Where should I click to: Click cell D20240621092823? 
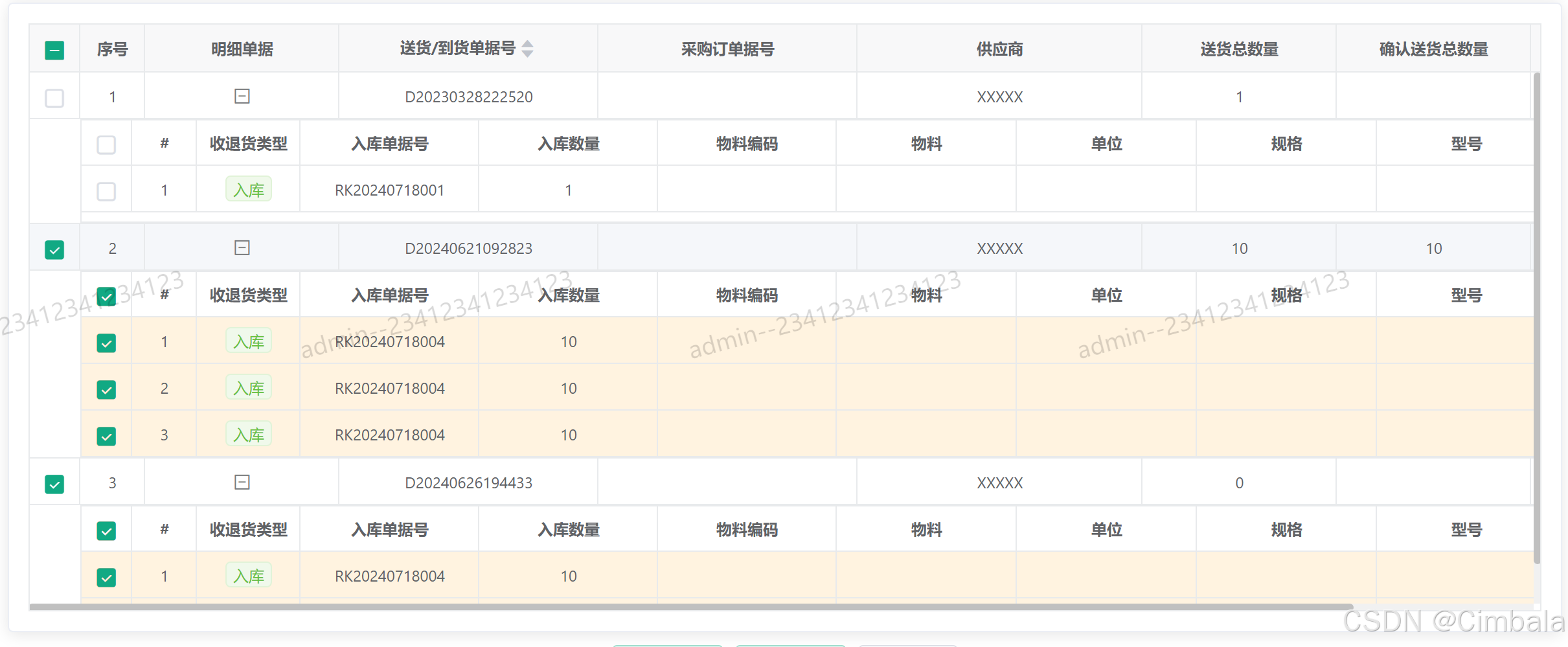click(x=468, y=249)
